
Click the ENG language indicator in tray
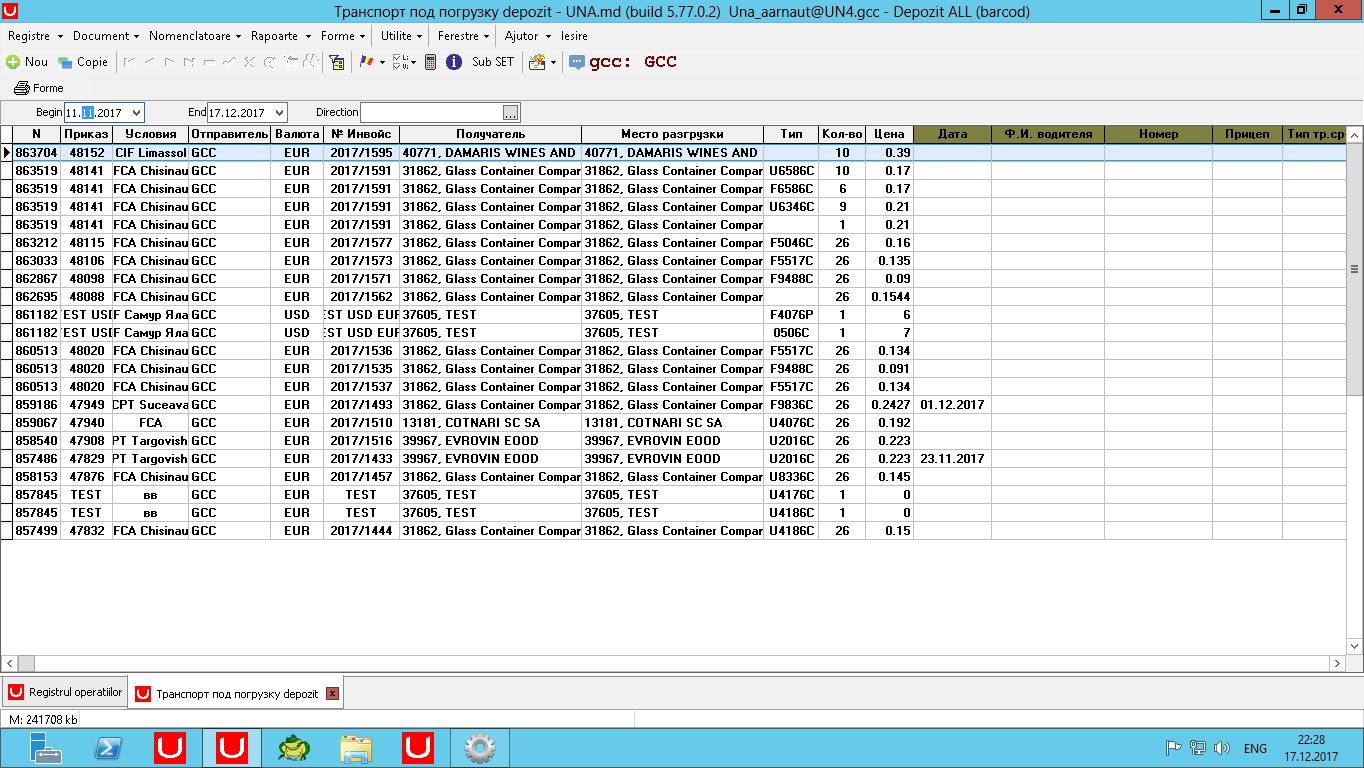click(x=1255, y=748)
